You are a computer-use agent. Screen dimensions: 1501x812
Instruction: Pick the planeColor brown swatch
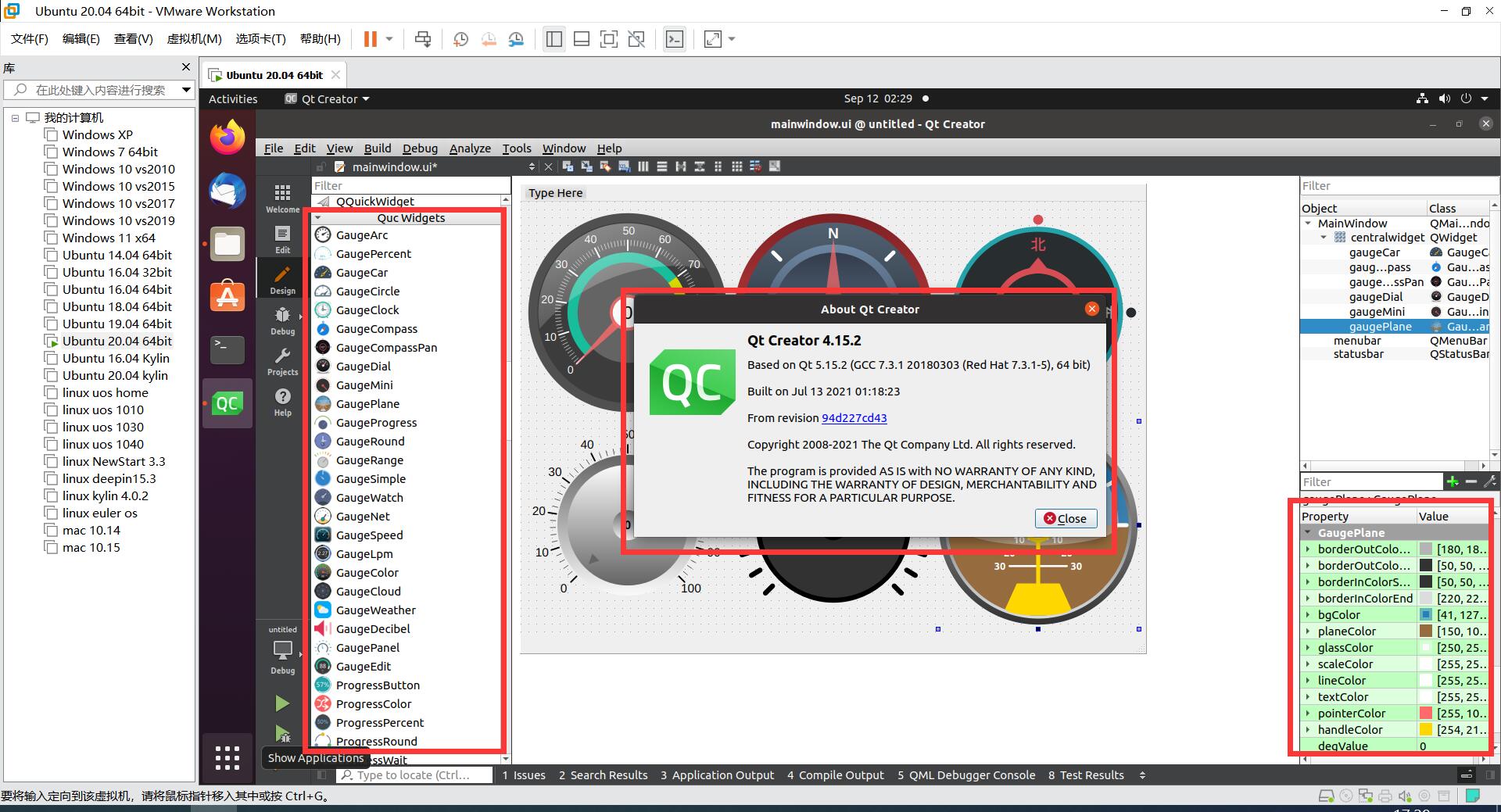(1426, 631)
